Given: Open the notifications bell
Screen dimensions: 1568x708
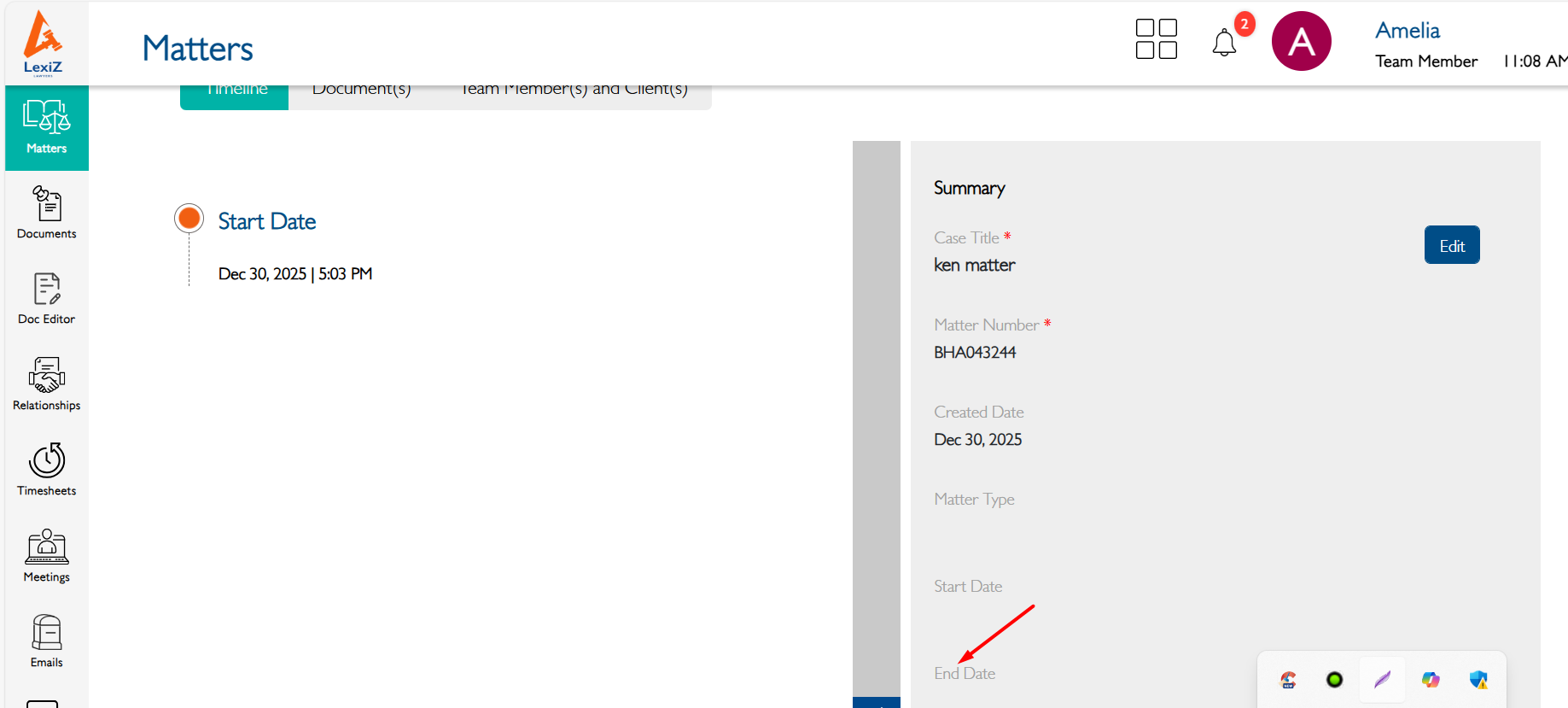Looking at the screenshot, I should point(1224,42).
